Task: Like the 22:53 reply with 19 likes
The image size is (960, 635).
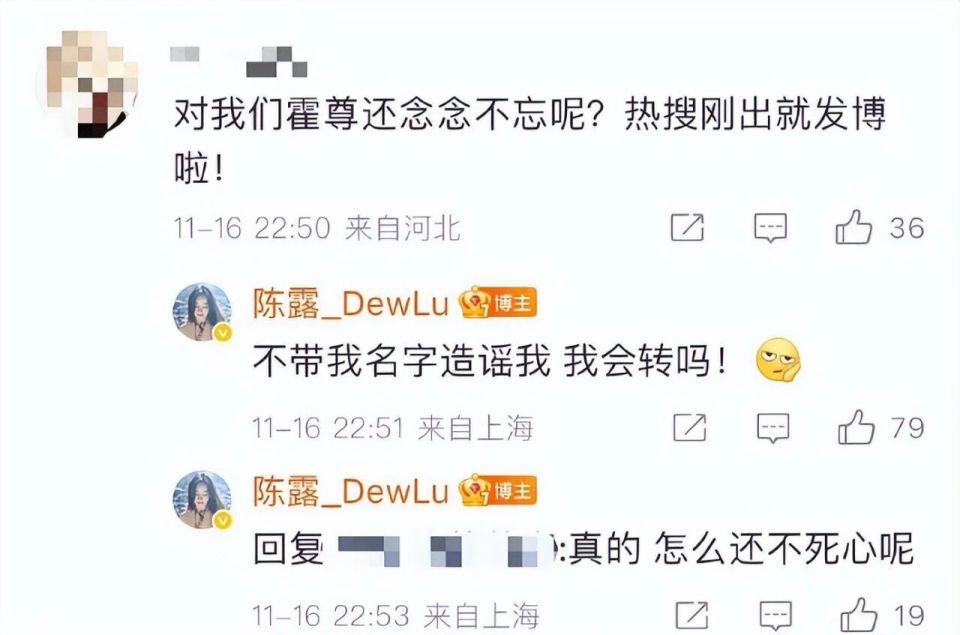Action: click(858, 615)
